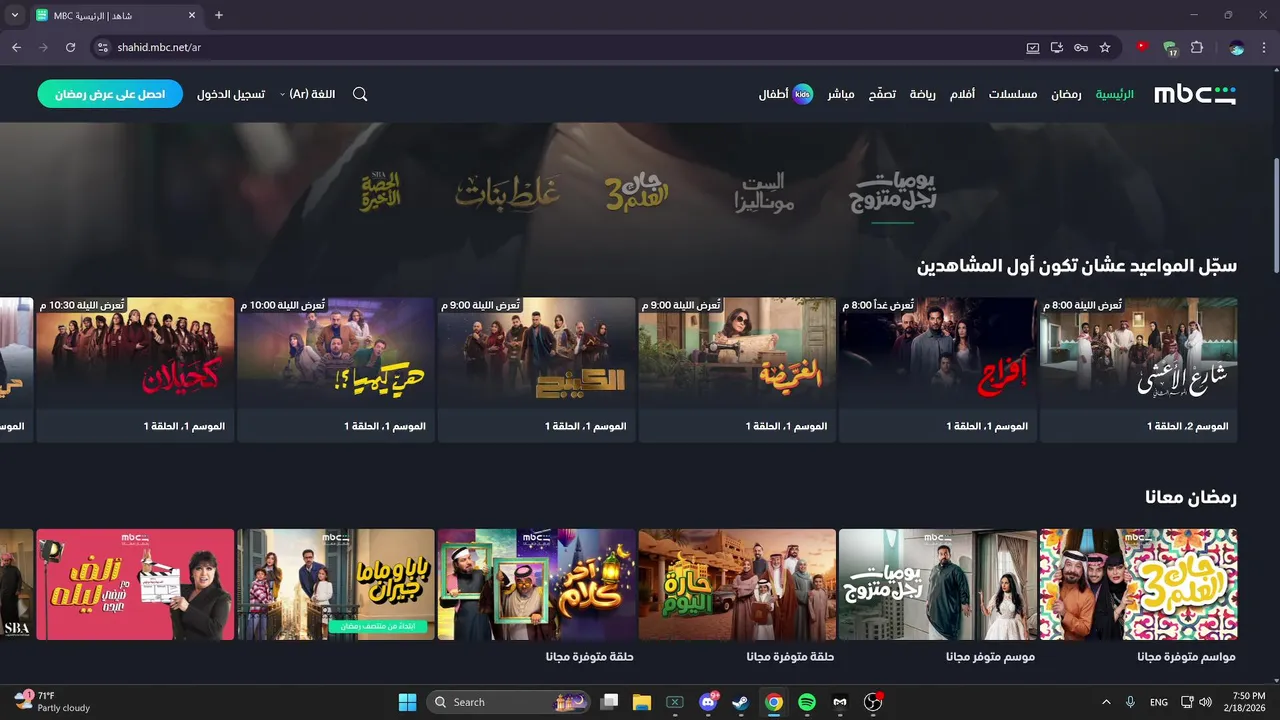Open the Xbox Game Bar taskbar icon

tap(674, 702)
